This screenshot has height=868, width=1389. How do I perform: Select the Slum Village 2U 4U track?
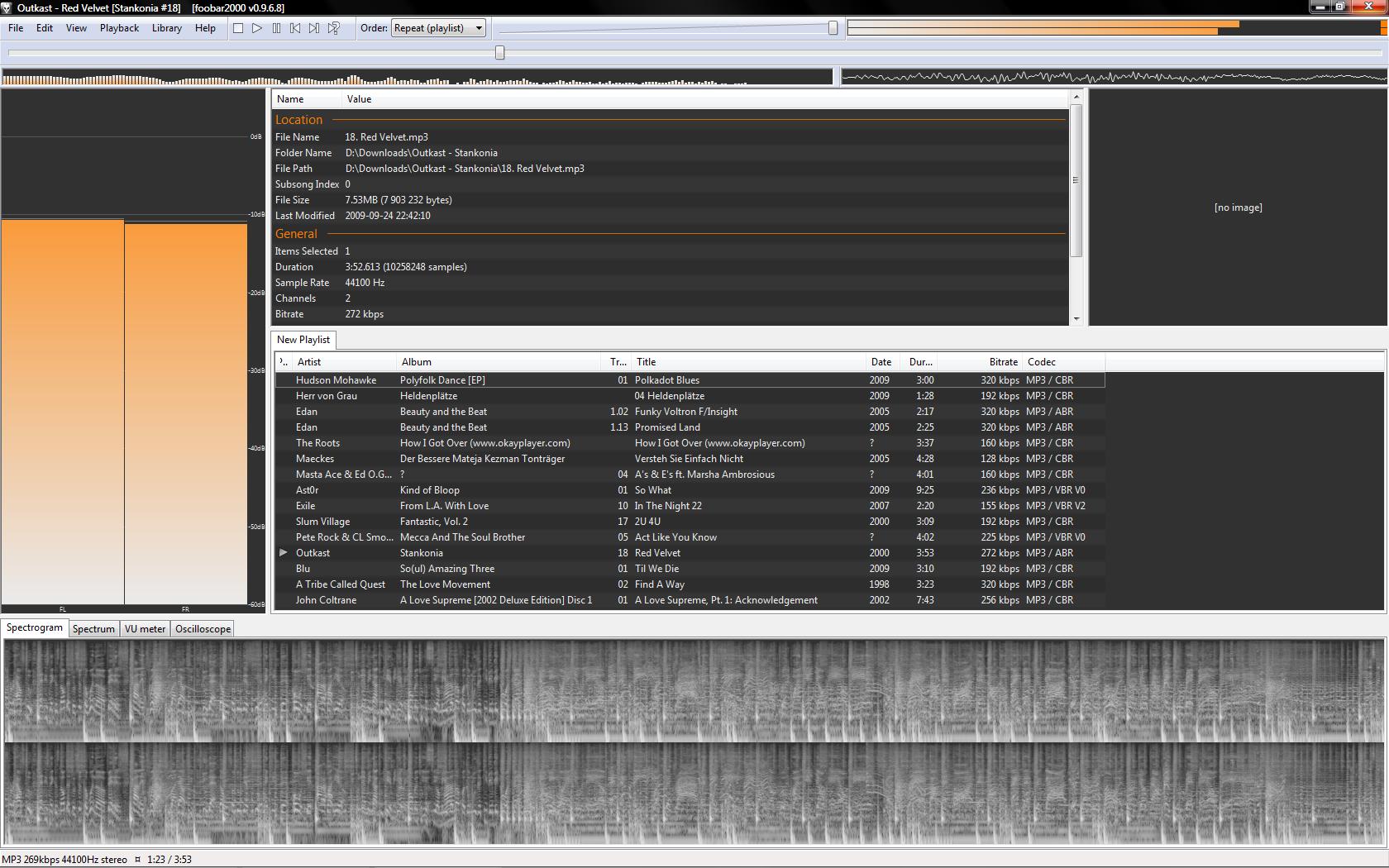[x=690, y=522]
